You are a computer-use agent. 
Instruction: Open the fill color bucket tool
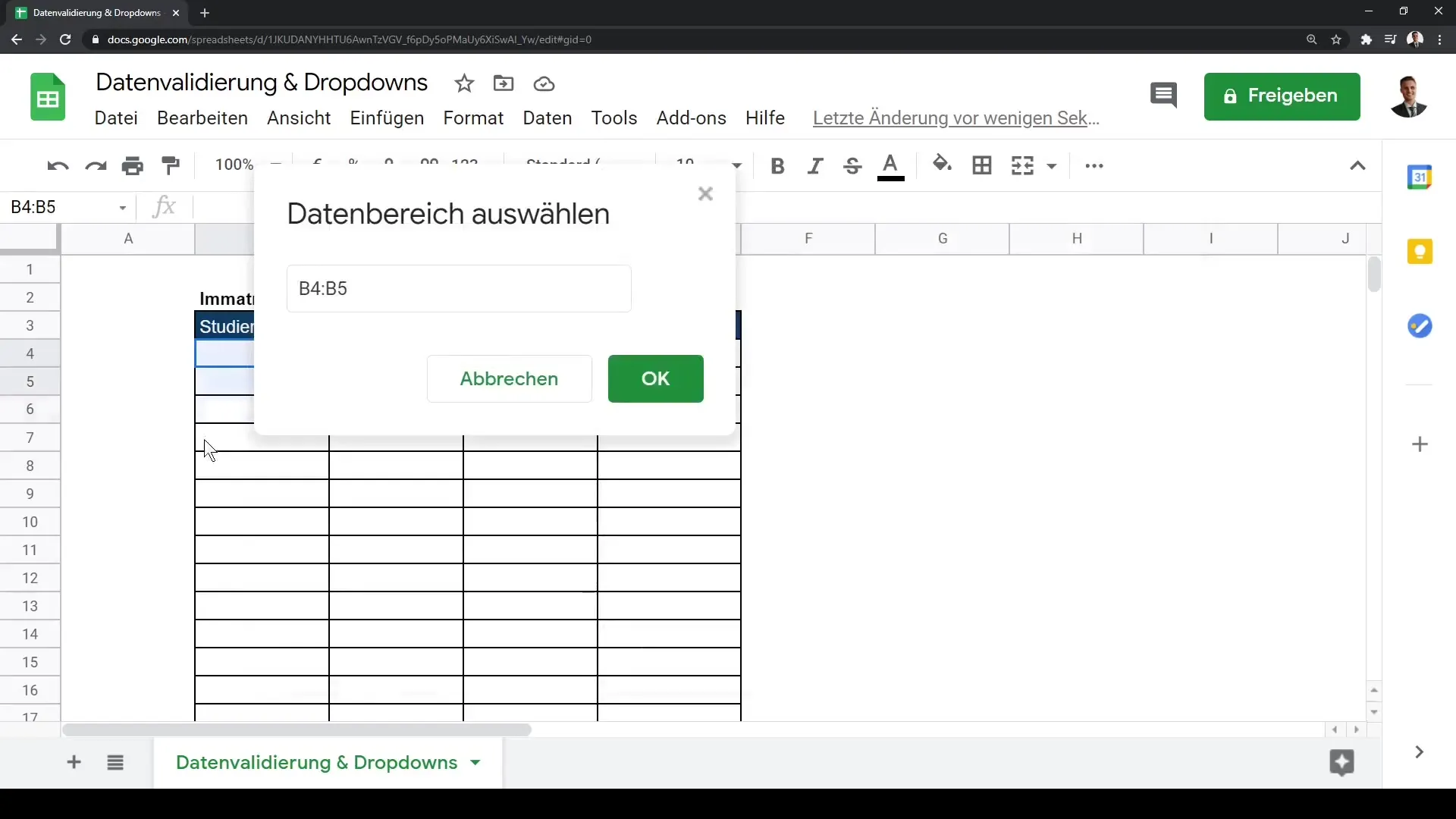(x=942, y=164)
